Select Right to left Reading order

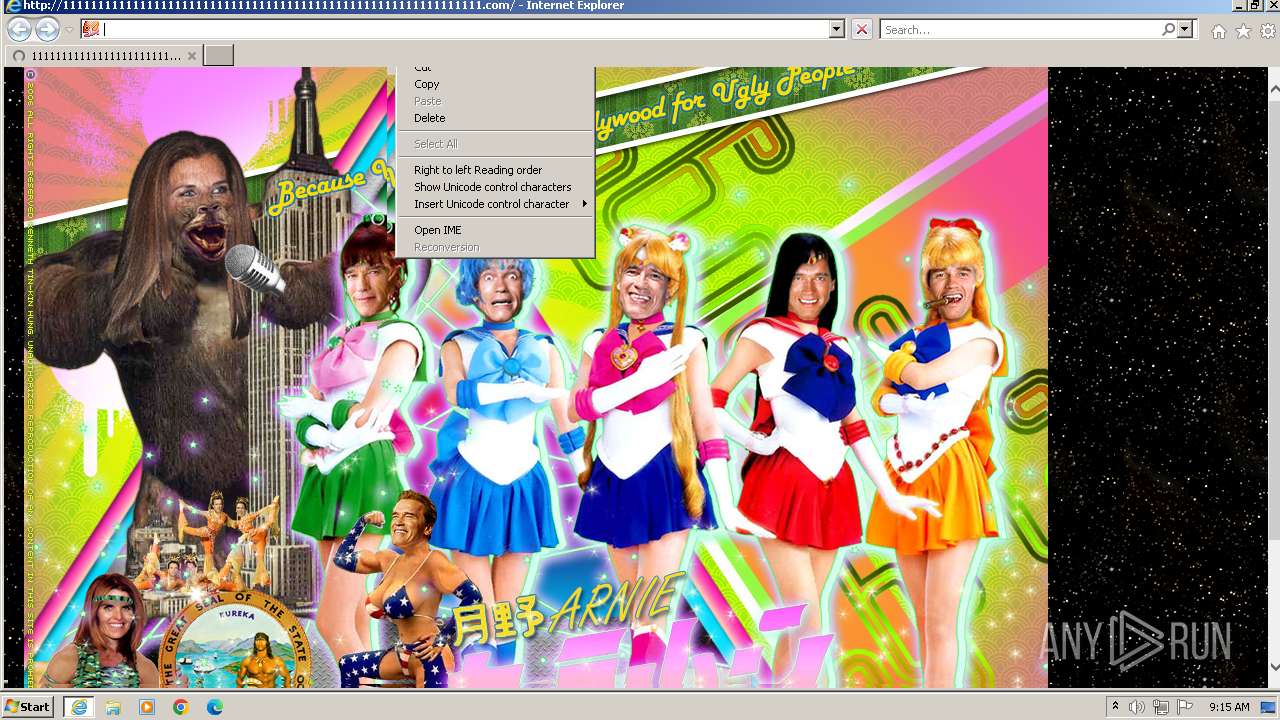pos(496,170)
